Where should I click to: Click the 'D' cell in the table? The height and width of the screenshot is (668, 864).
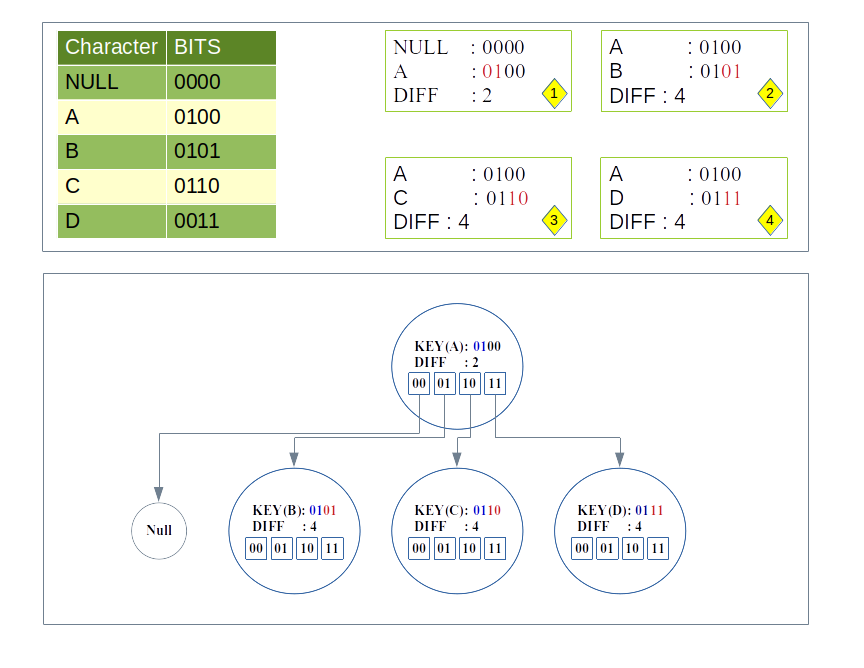pos(112,221)
